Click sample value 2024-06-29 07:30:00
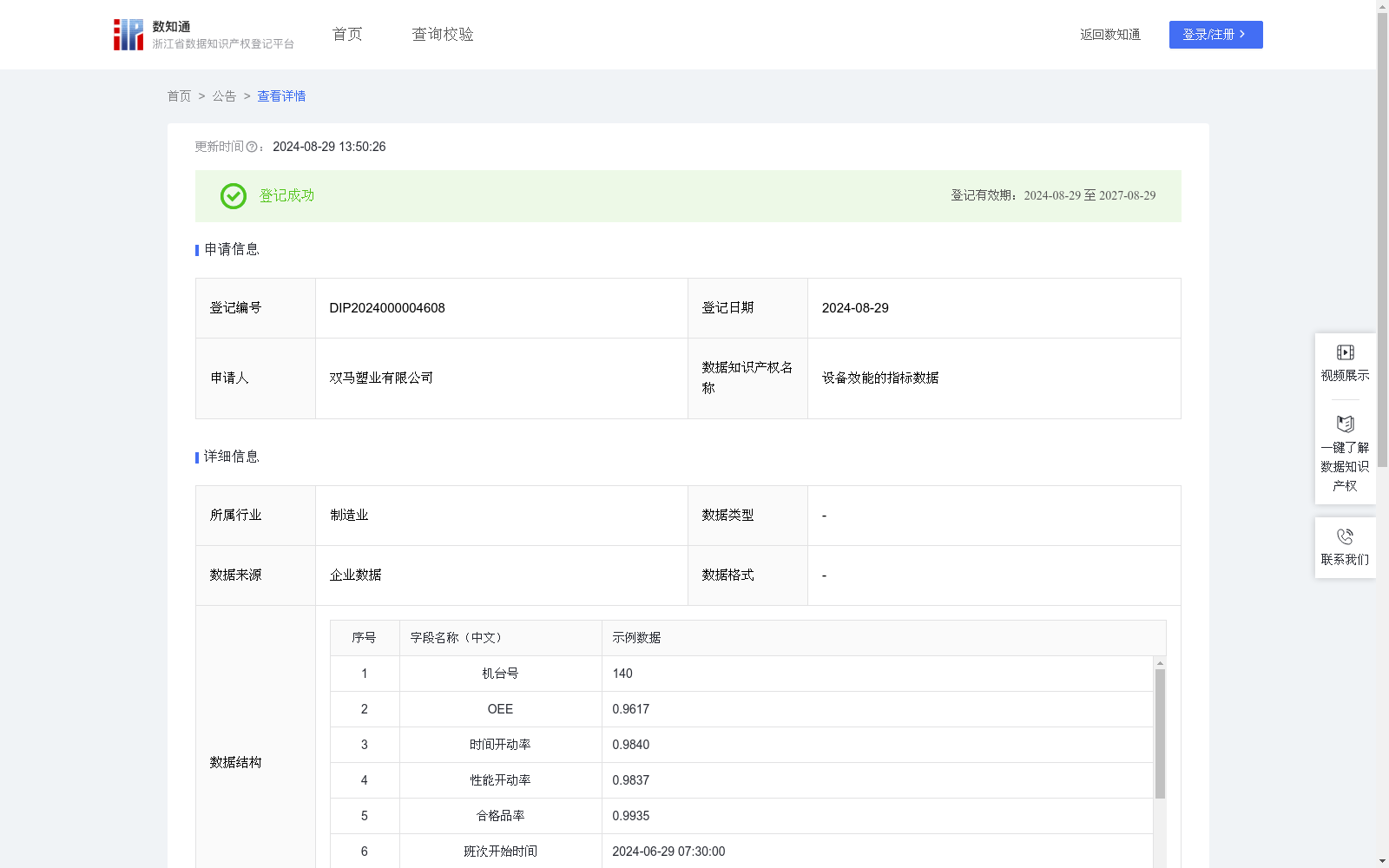The image size is (1389, 868). click(668, 852)
